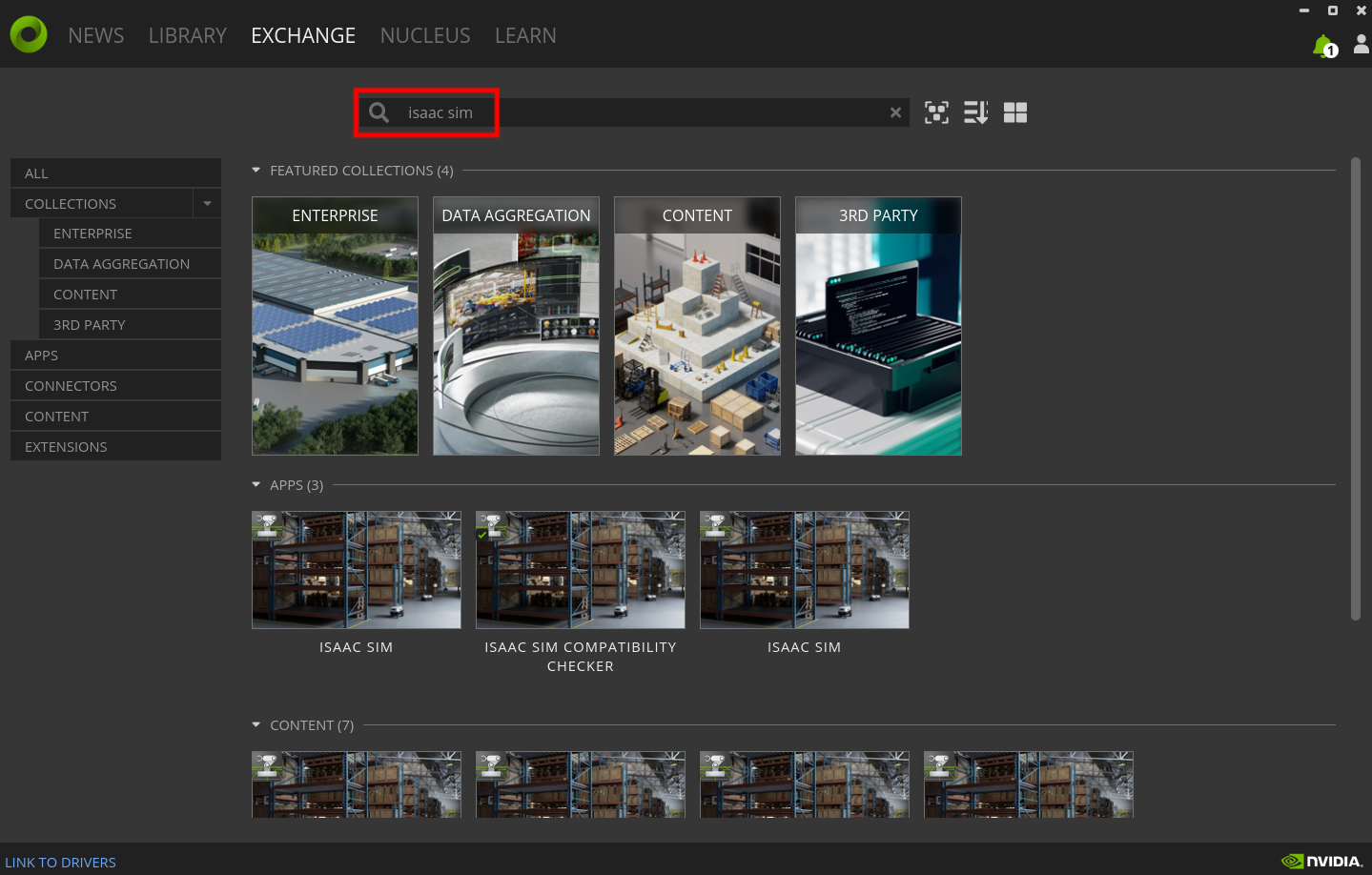This screenshot has width=1372, height=875.
Task: Open Isaac Sim Compatibility Checker thumbnail
Action: [581, 570]
